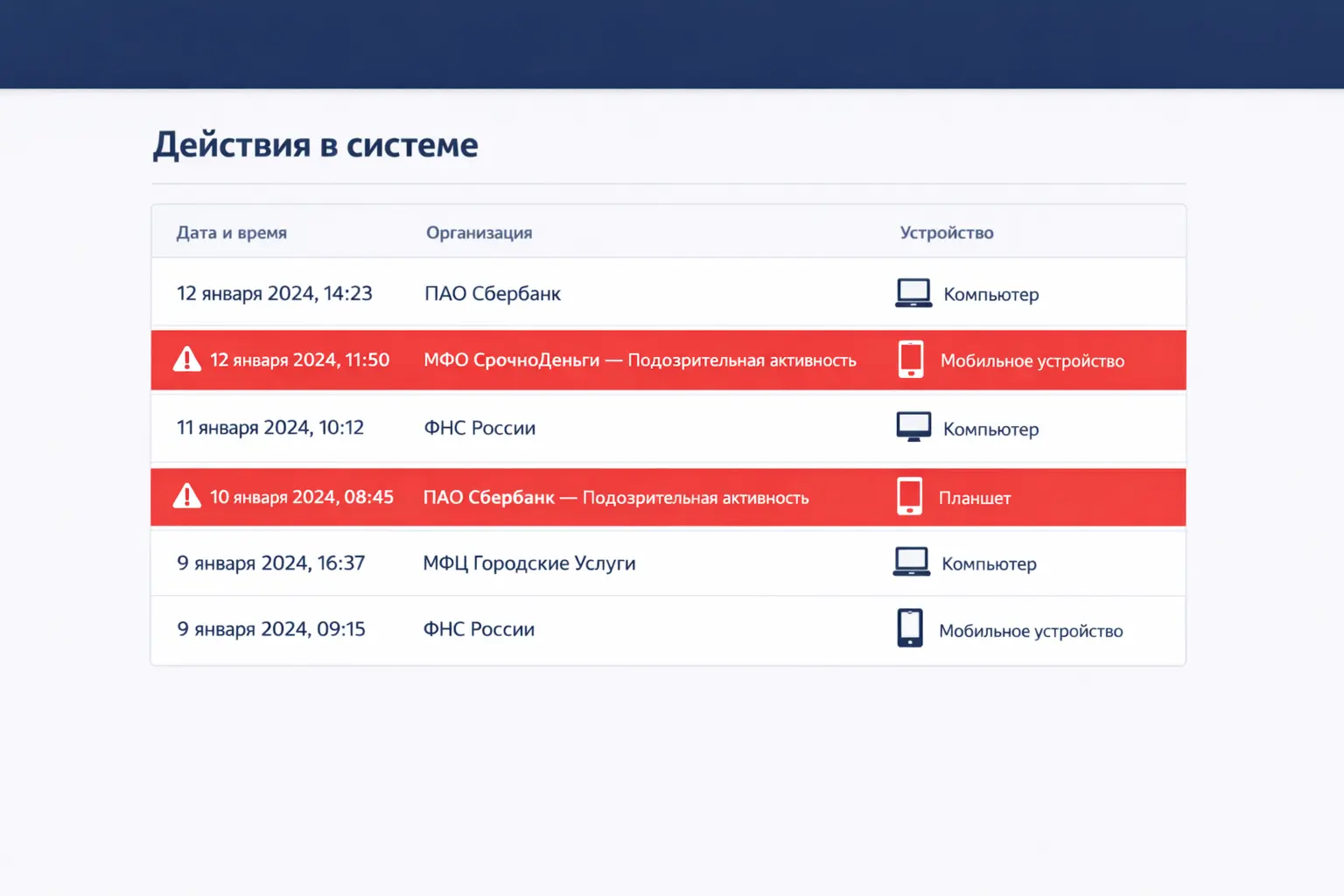Click the tablet icon labeled Планшет
Screen dimensions: 1344x896
(909, 495)
